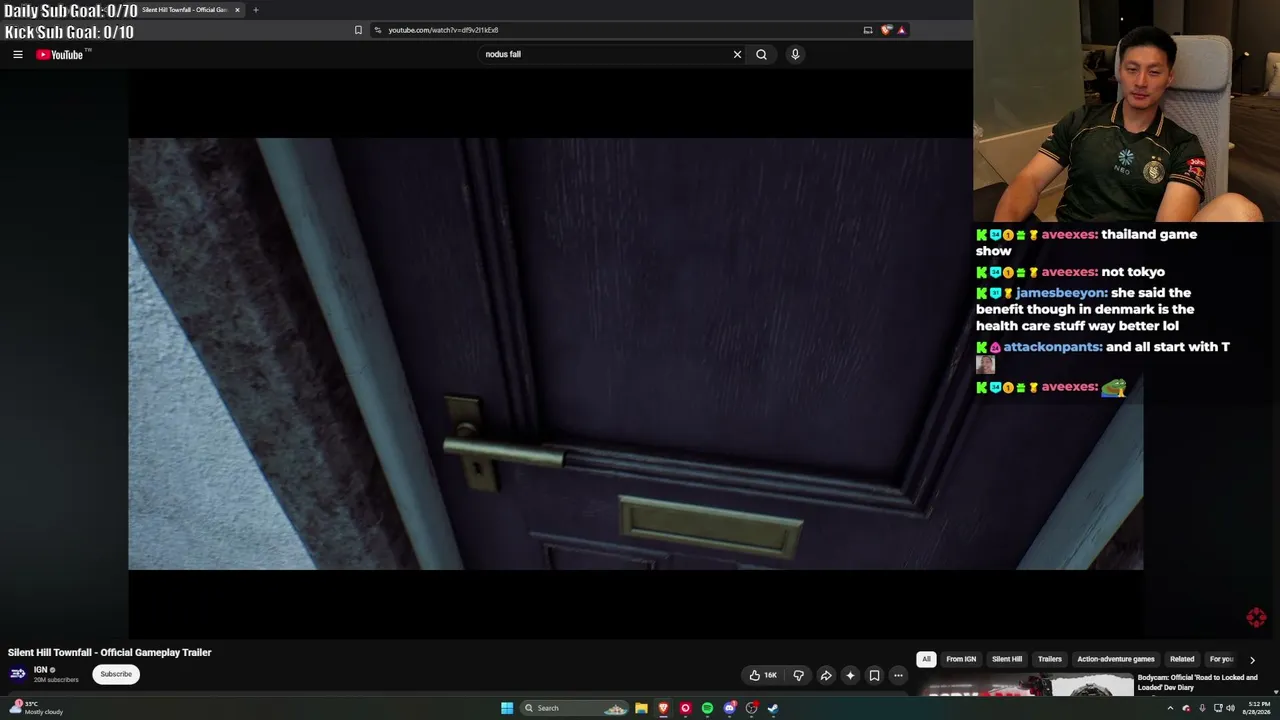Open the weather widget on taskbar

pyautogui.click(x=36, y=707)
